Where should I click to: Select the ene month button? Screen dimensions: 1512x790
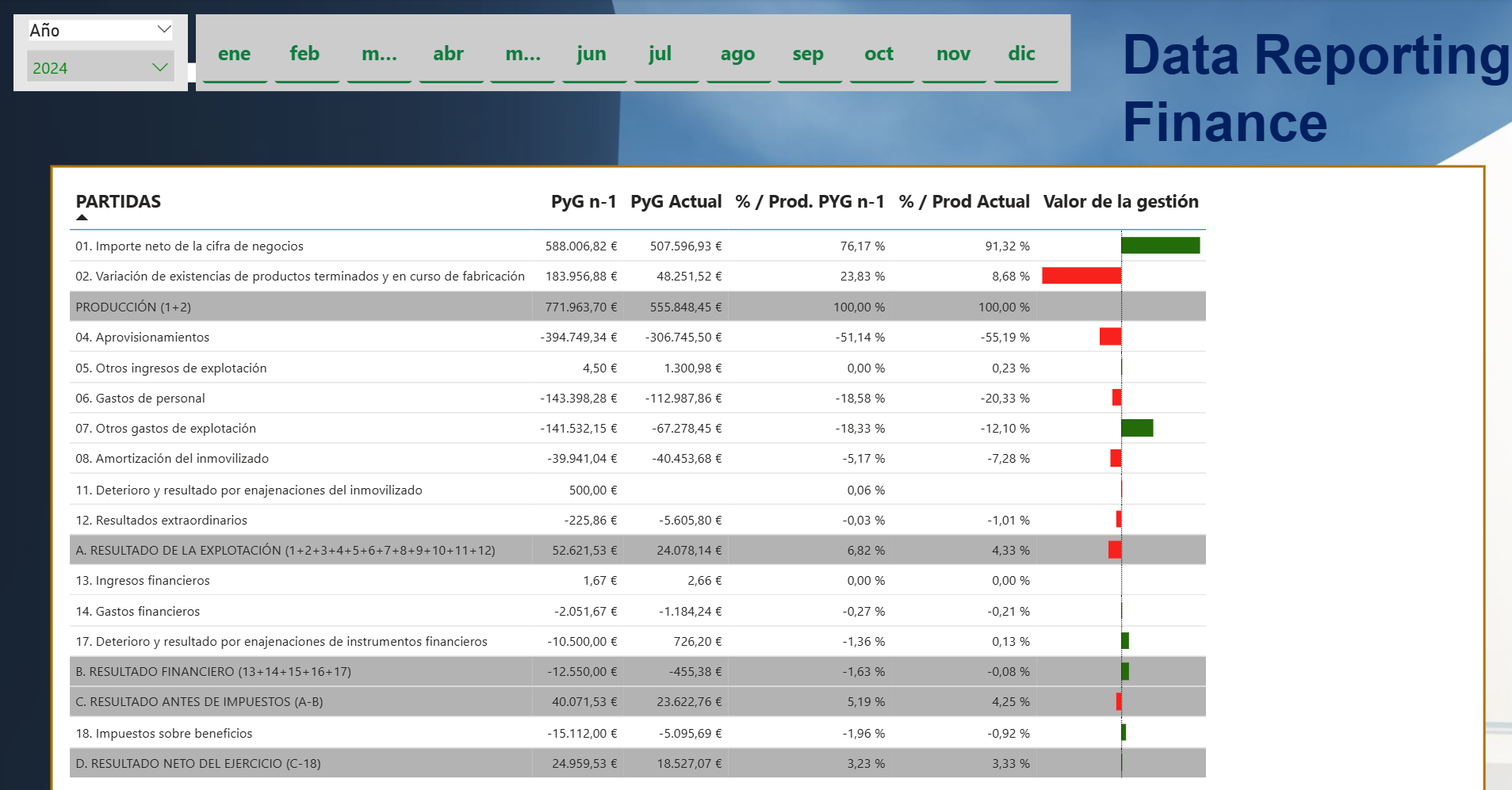tap(235, 54)
